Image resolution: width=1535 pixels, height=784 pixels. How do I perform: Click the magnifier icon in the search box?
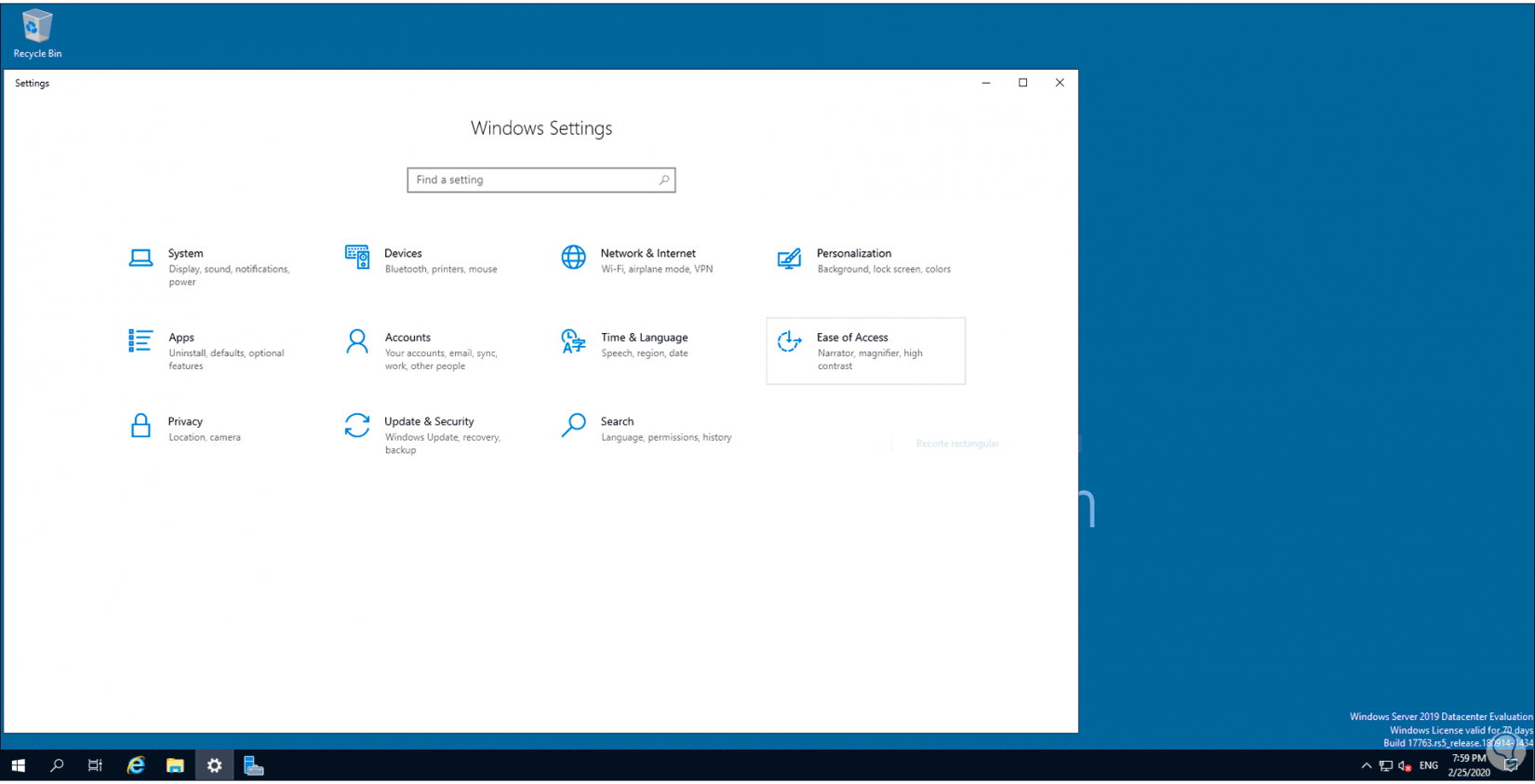coord(664,179)
